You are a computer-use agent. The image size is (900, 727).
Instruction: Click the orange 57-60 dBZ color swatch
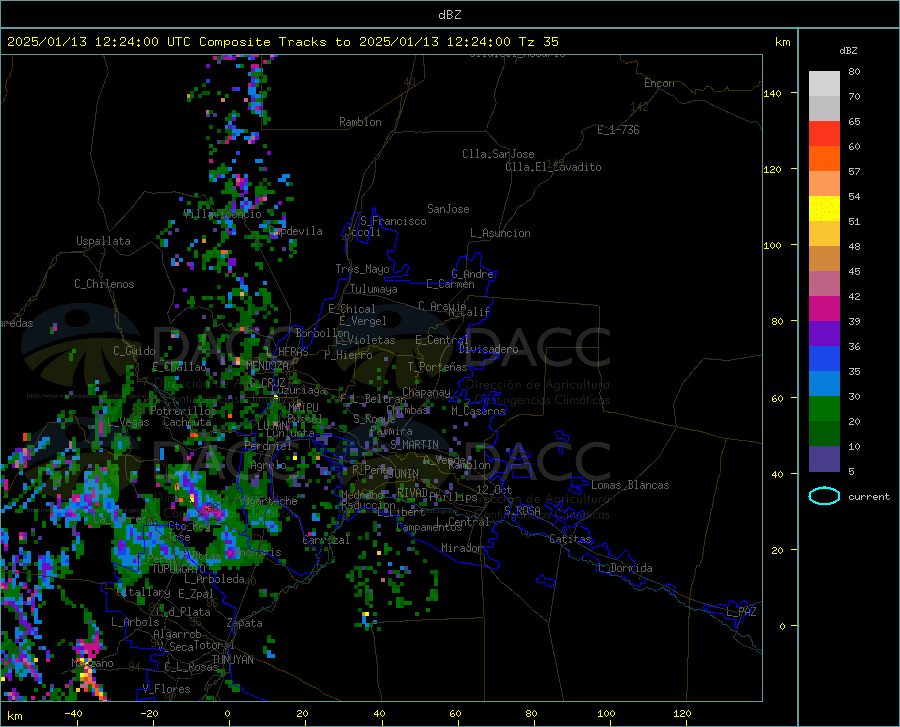point(824,159)
